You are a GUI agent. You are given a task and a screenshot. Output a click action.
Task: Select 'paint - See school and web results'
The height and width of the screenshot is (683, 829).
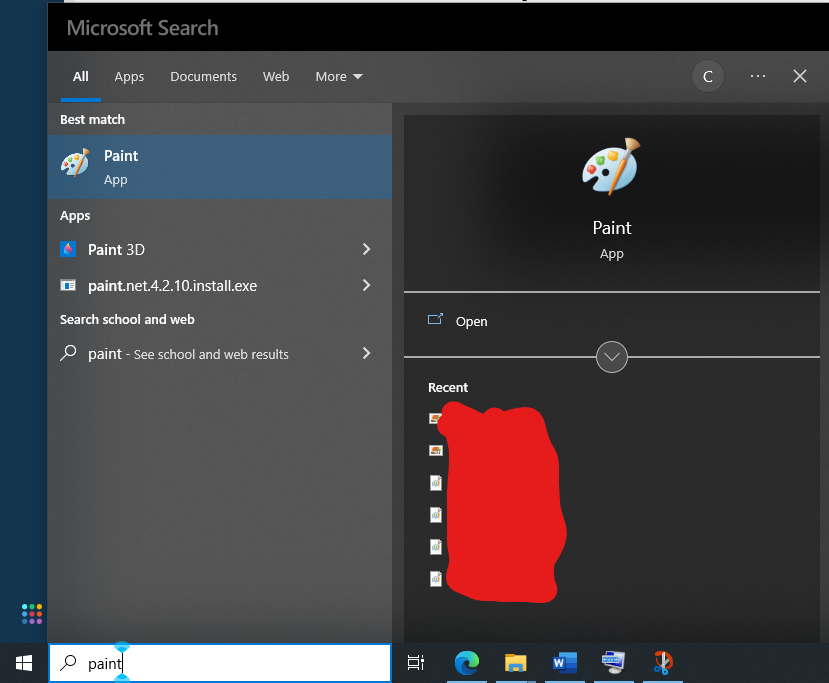(x=220, y=353)
